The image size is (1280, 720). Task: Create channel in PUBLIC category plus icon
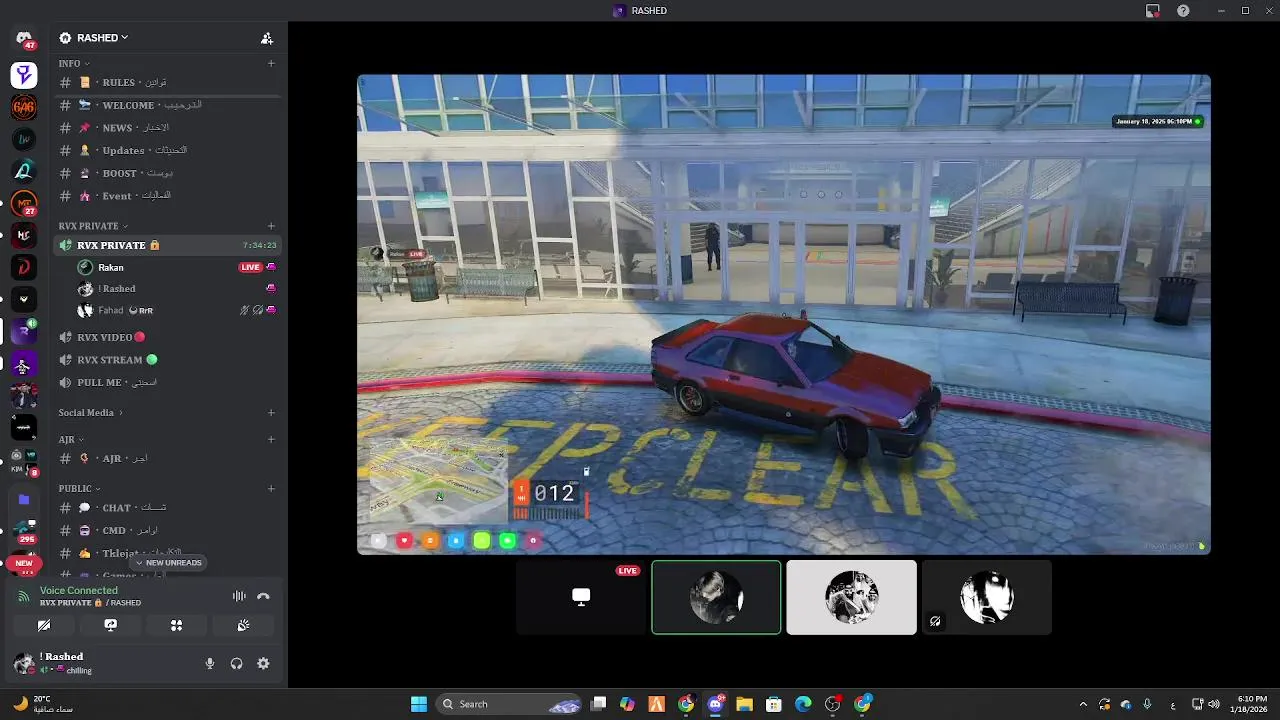click(x=271, y=488)
